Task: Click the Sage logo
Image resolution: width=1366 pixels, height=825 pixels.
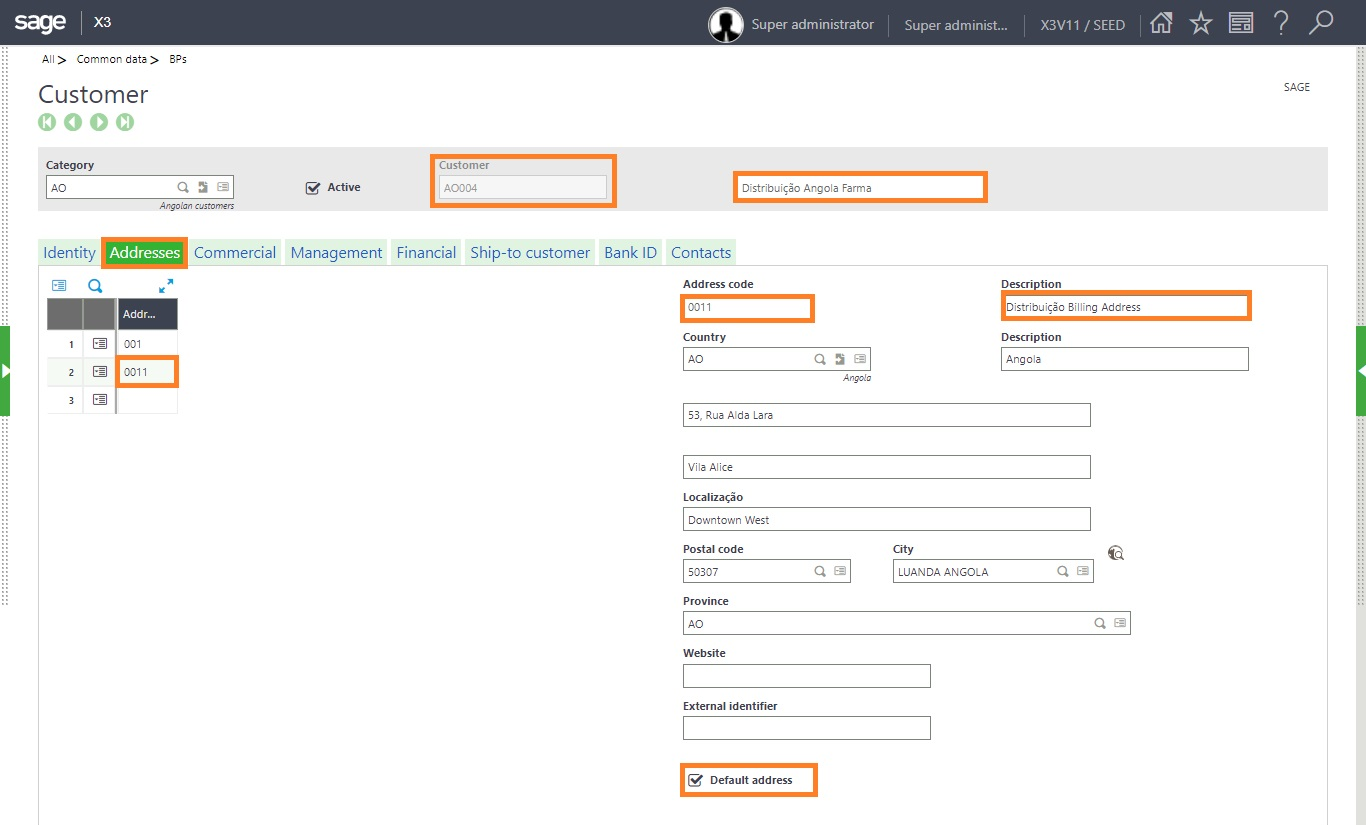Action: 40,22
